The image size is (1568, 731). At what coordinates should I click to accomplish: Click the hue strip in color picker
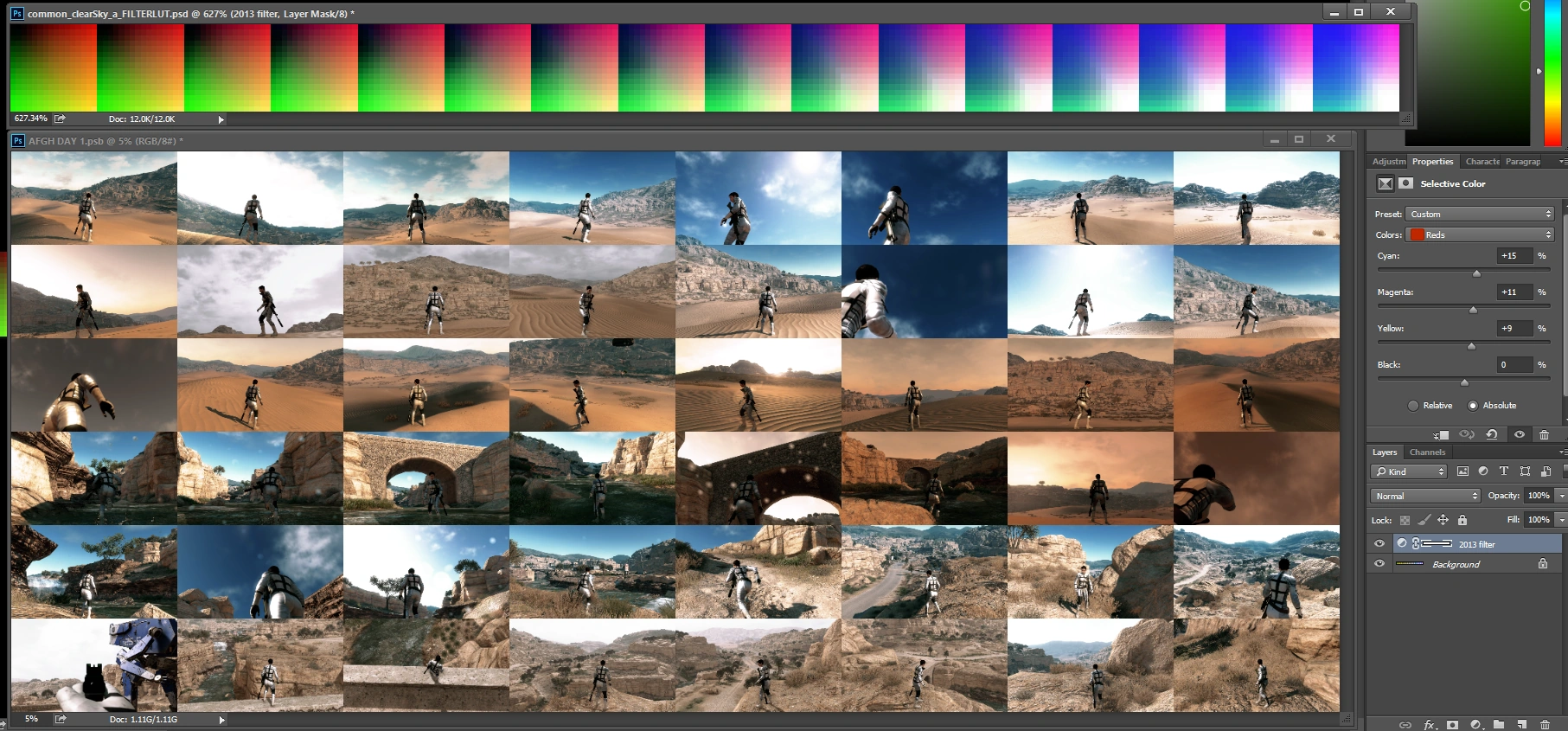click(x=1553, y=73)
